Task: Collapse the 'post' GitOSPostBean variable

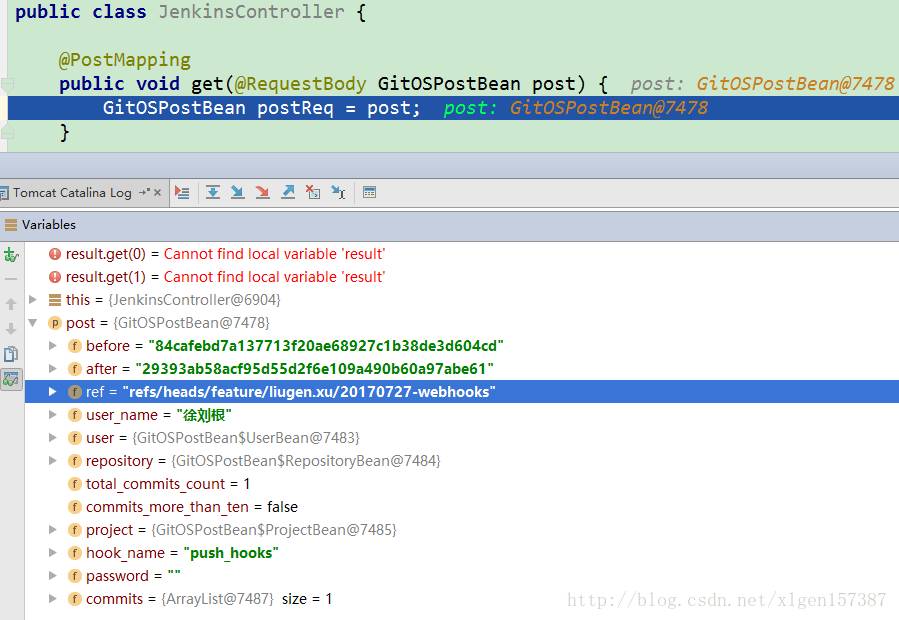Action: [x=33, y=323]
